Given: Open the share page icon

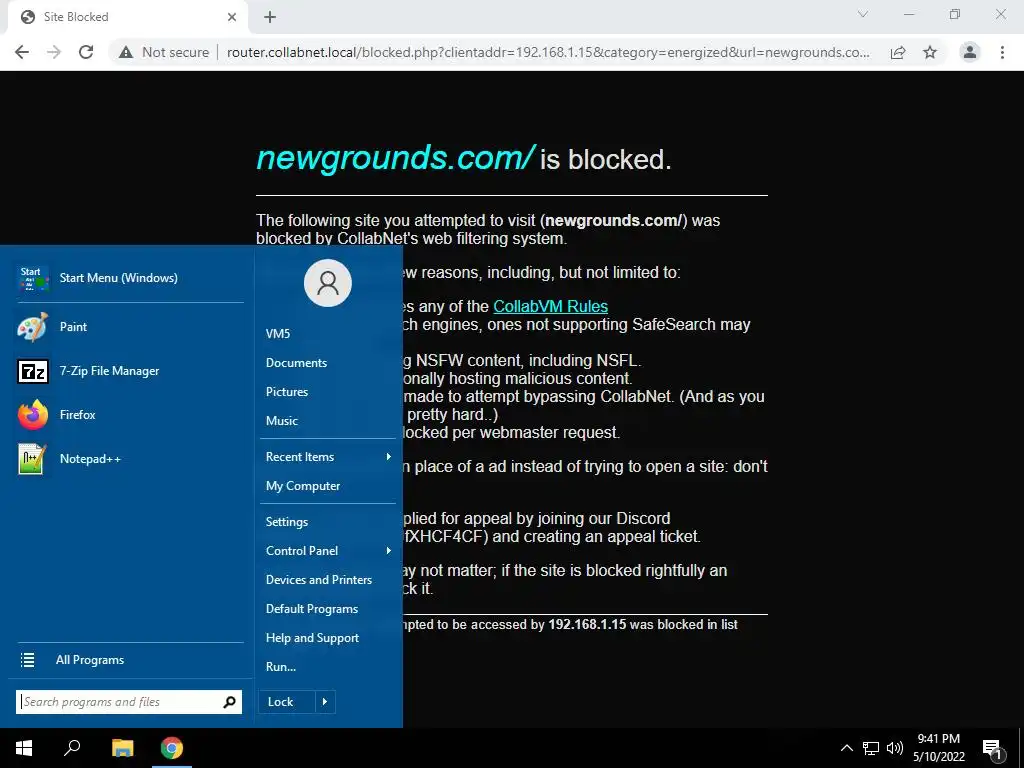Looking at the screenshot, I should (898, 52).
